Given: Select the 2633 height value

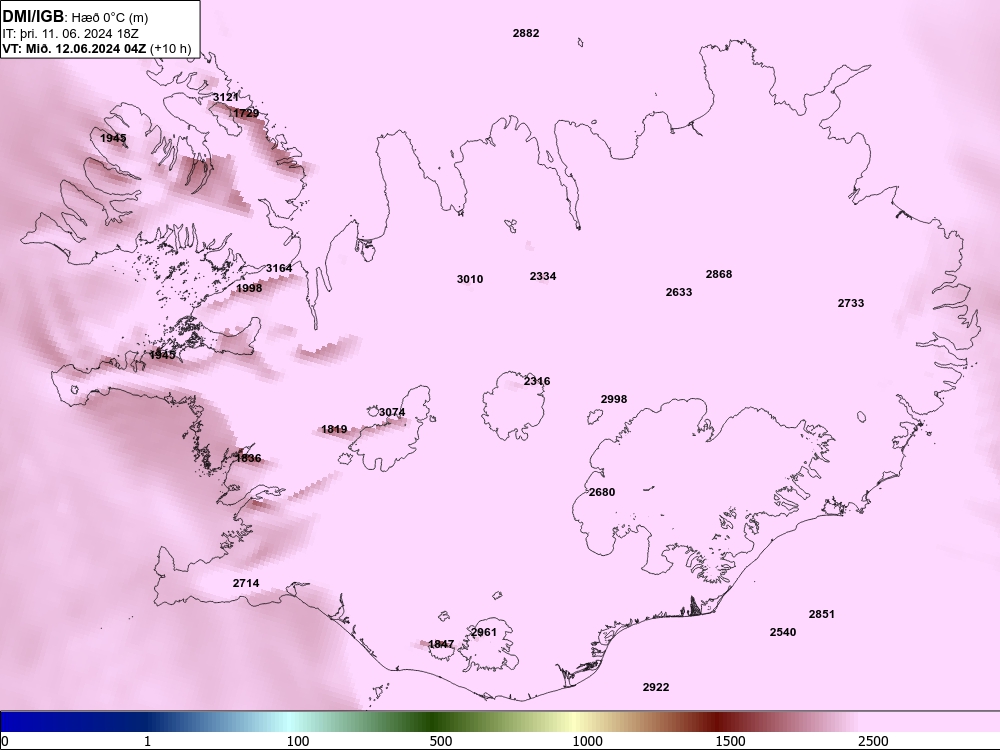Looking at the screenshot, I should tap(679, 292).
